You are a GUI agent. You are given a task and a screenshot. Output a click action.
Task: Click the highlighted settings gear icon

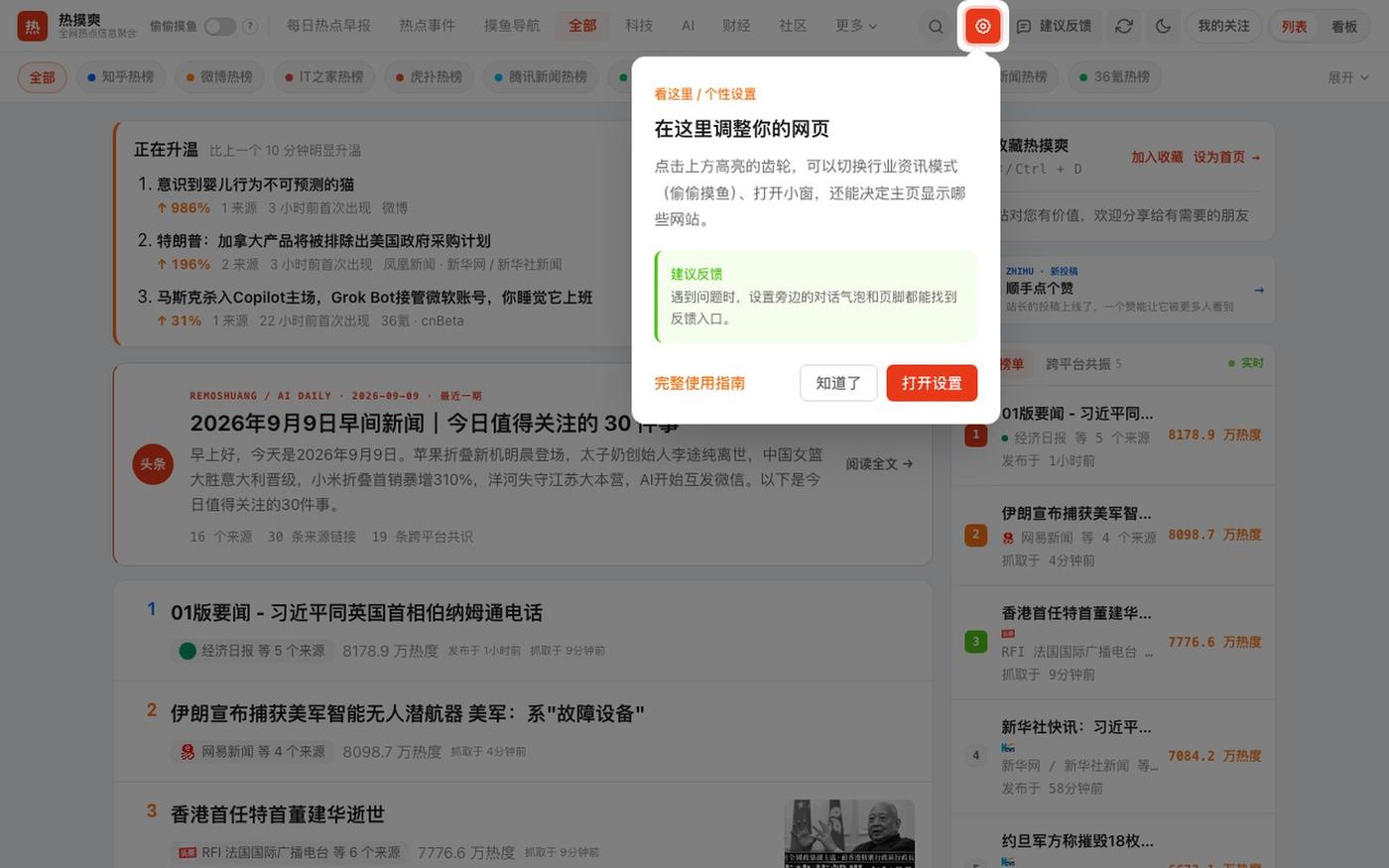pyautogui.click(x=983, y=26)
